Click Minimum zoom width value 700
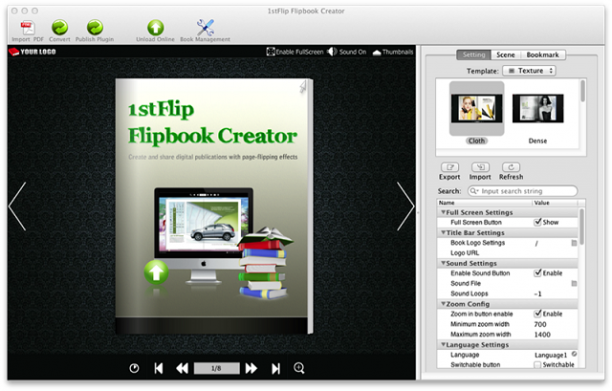This screenshot has width=612, height=391. (x=540, y=324)
